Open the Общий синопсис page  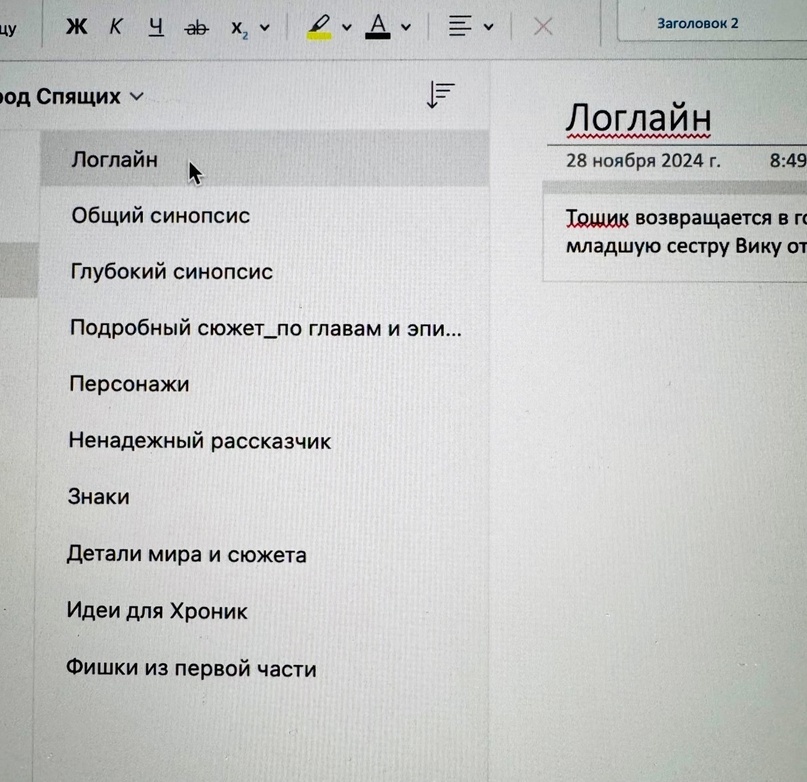(x=160, y=215)
